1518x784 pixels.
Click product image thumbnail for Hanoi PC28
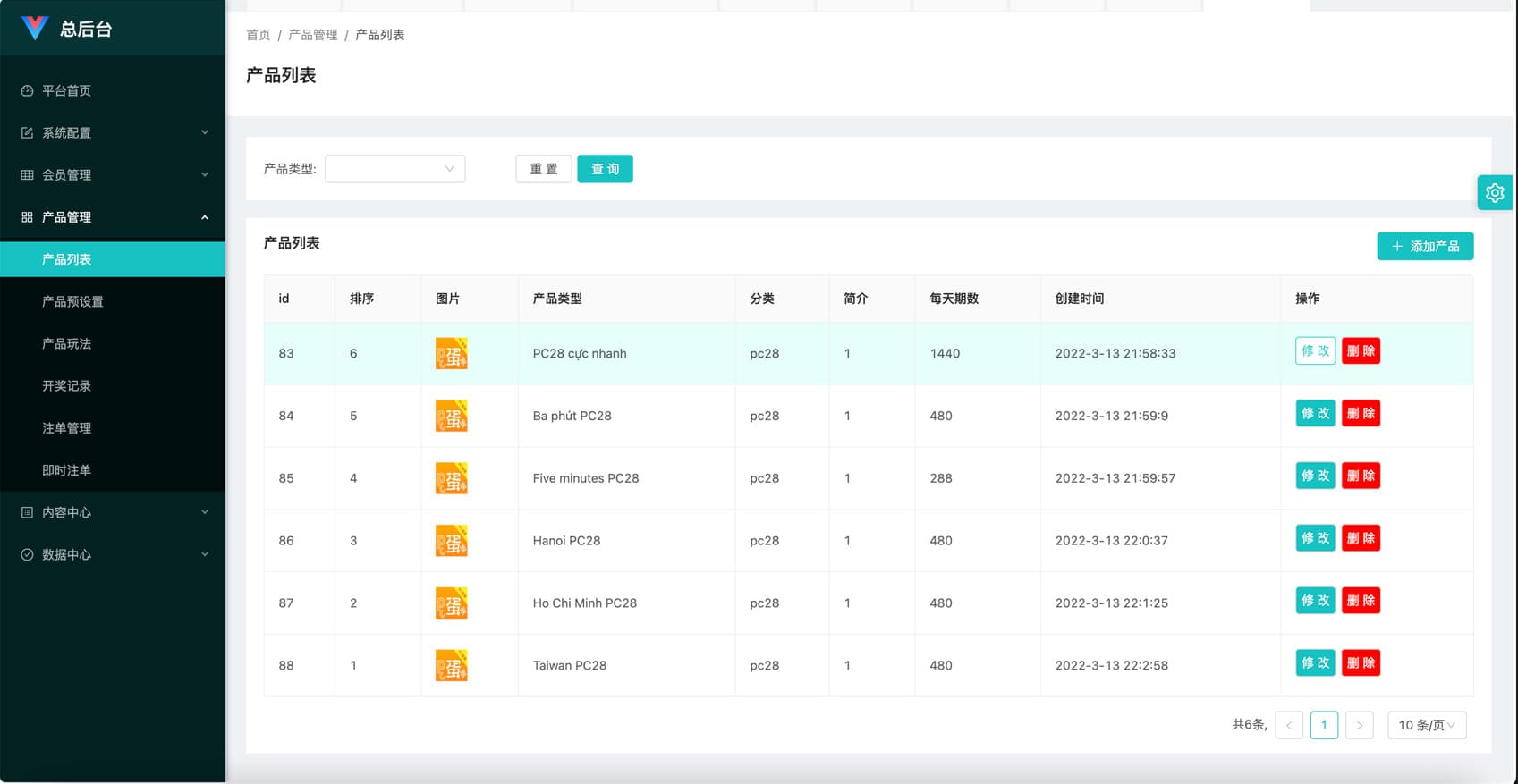451,541
